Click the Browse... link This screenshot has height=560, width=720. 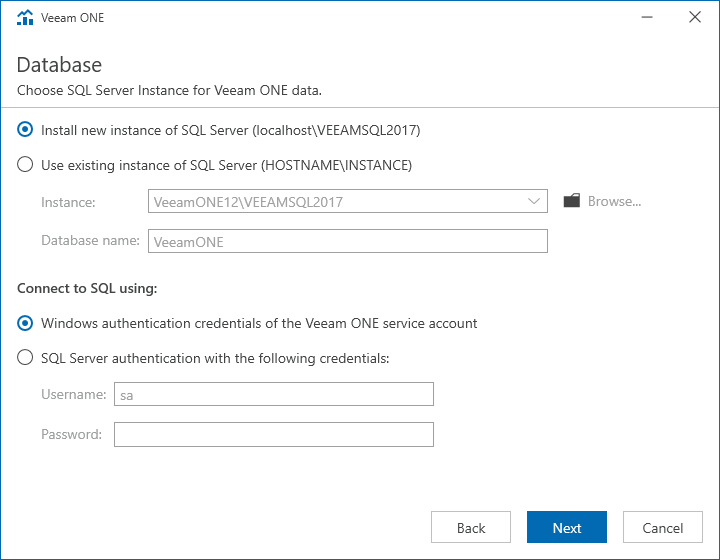pyautogui.click(x=614, y=201)
